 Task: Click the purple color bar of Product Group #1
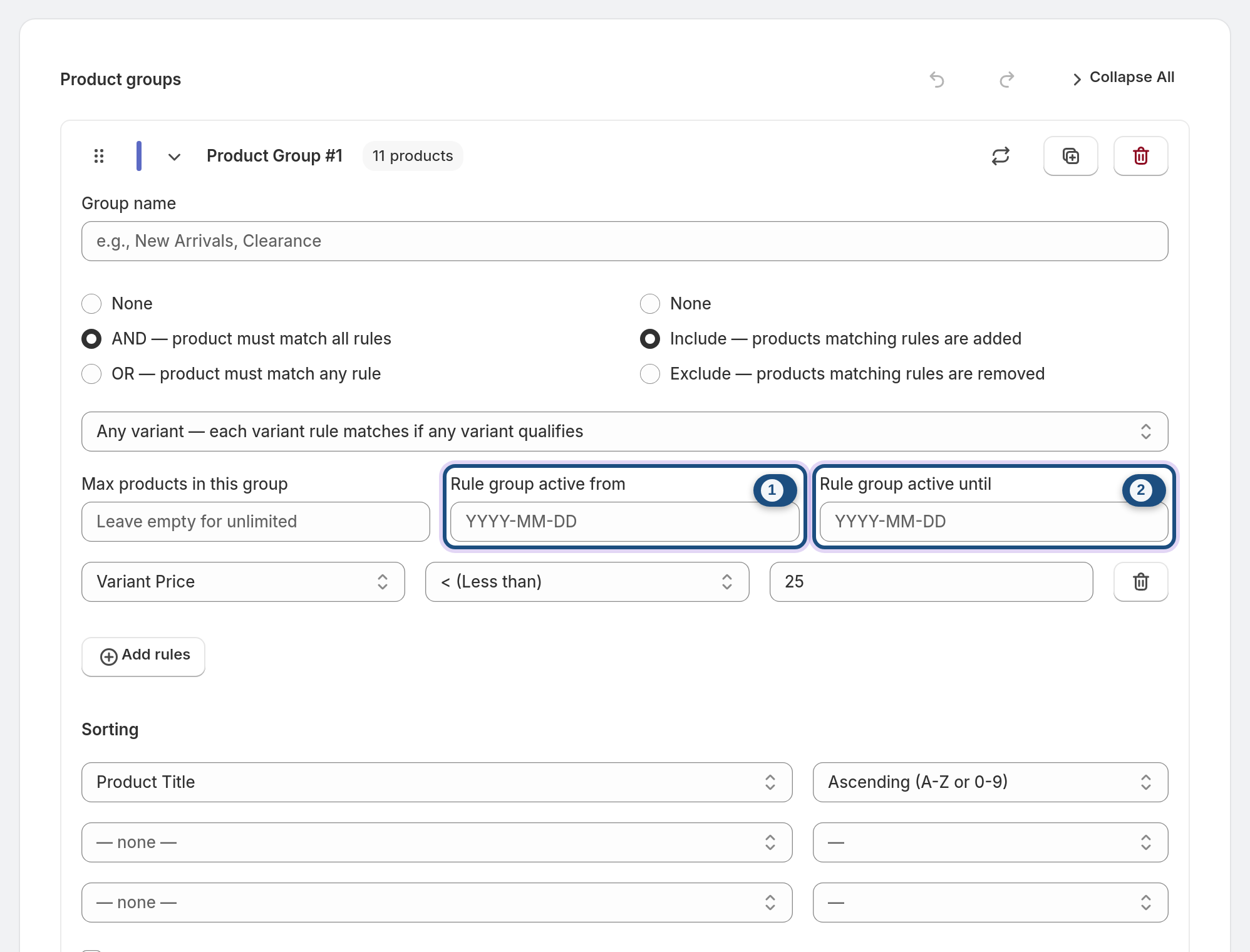tap(139, 156)
